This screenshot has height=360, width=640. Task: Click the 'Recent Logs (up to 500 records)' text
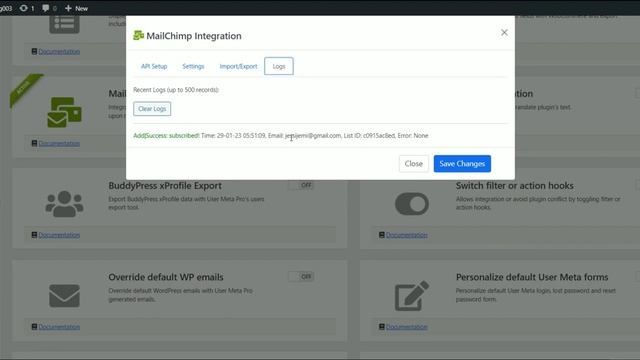(x=176, y=90)
